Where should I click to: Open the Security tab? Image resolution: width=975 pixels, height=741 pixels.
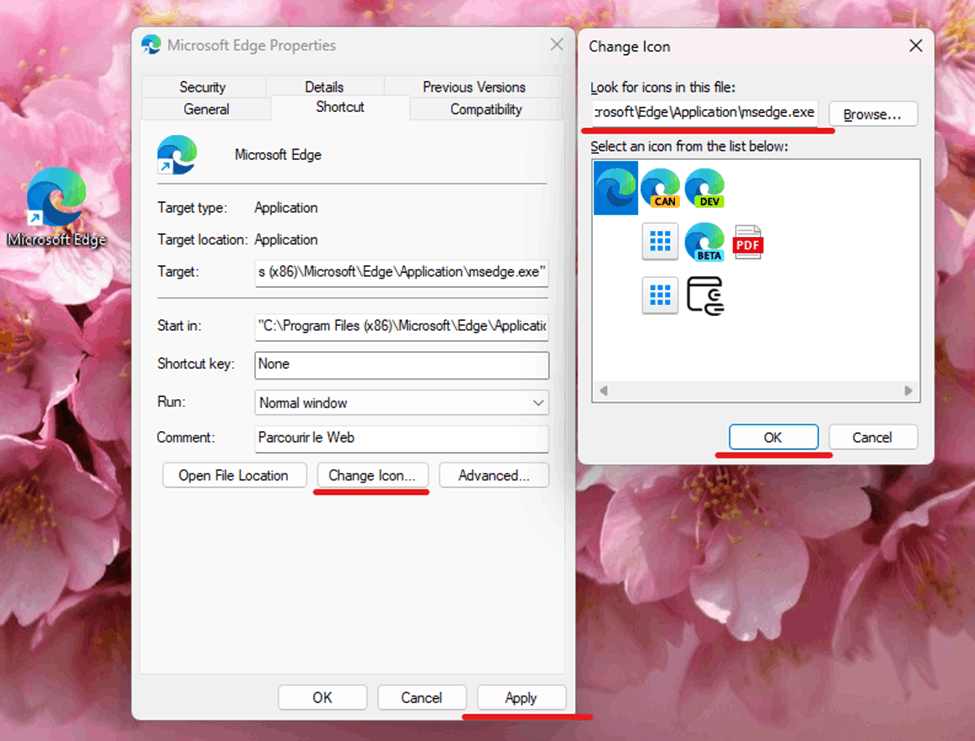point(203,87)
